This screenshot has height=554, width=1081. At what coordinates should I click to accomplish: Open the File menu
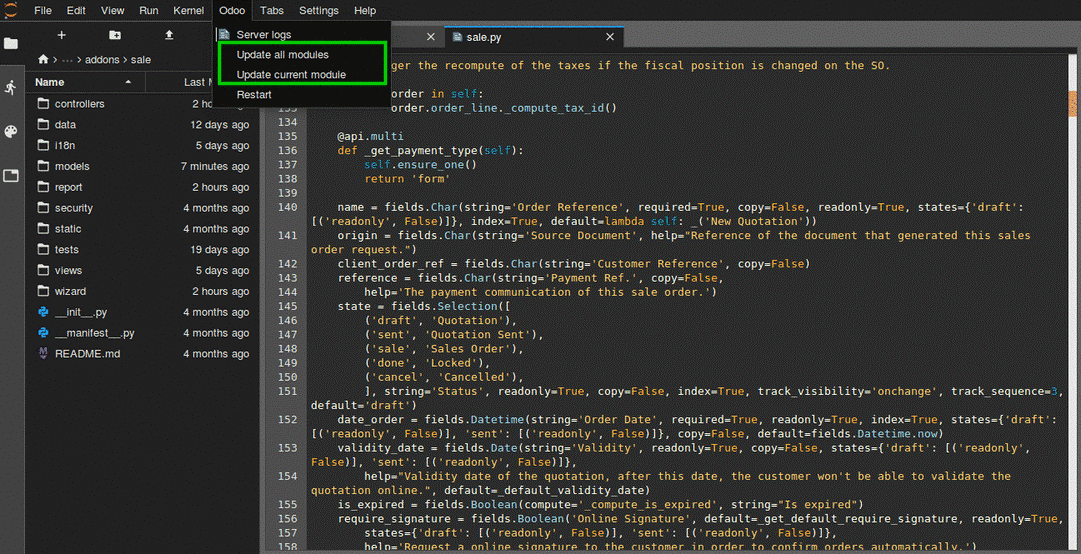[42, 10]
